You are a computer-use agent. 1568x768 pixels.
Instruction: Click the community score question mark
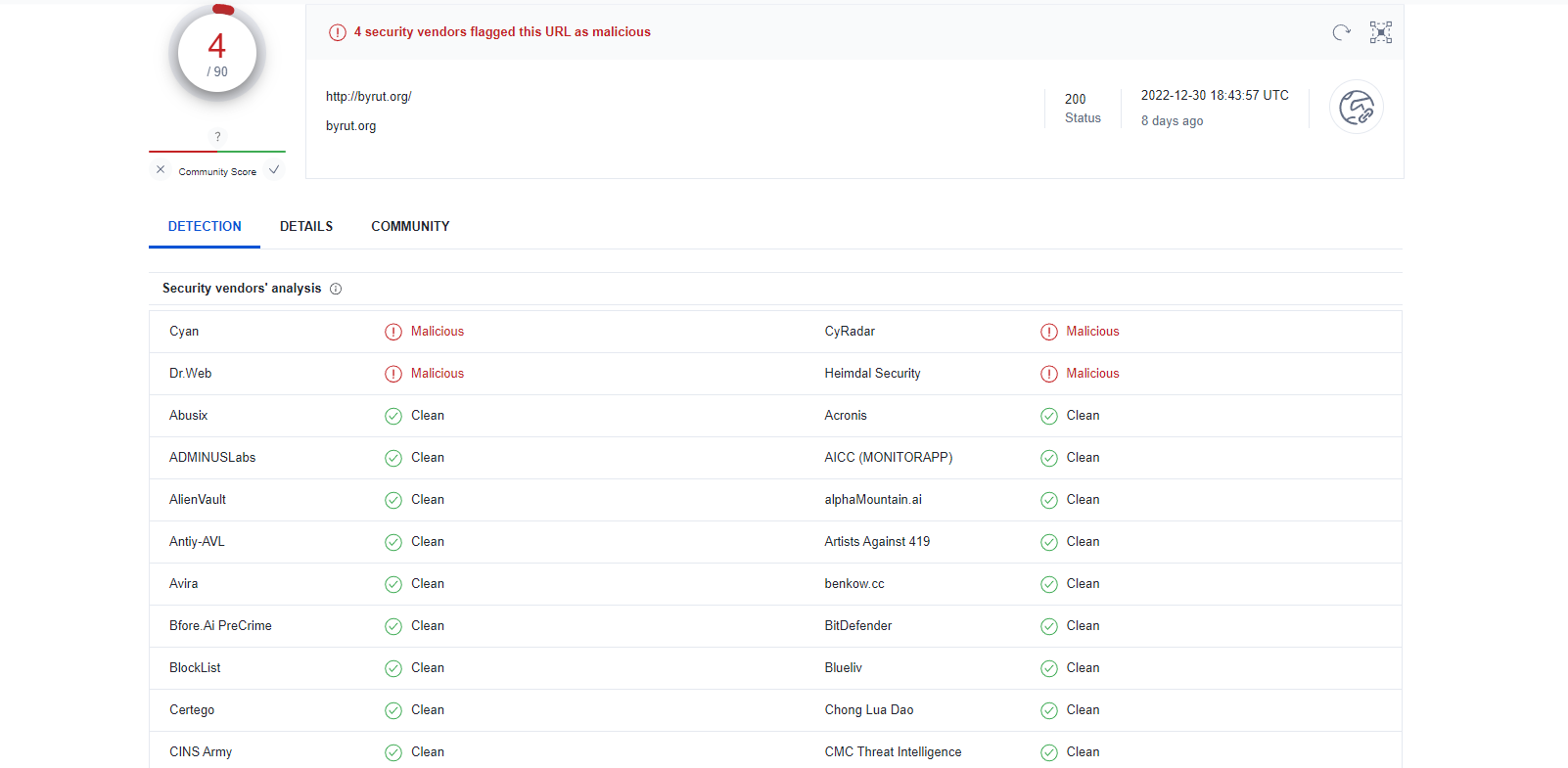tap(217, 137)
